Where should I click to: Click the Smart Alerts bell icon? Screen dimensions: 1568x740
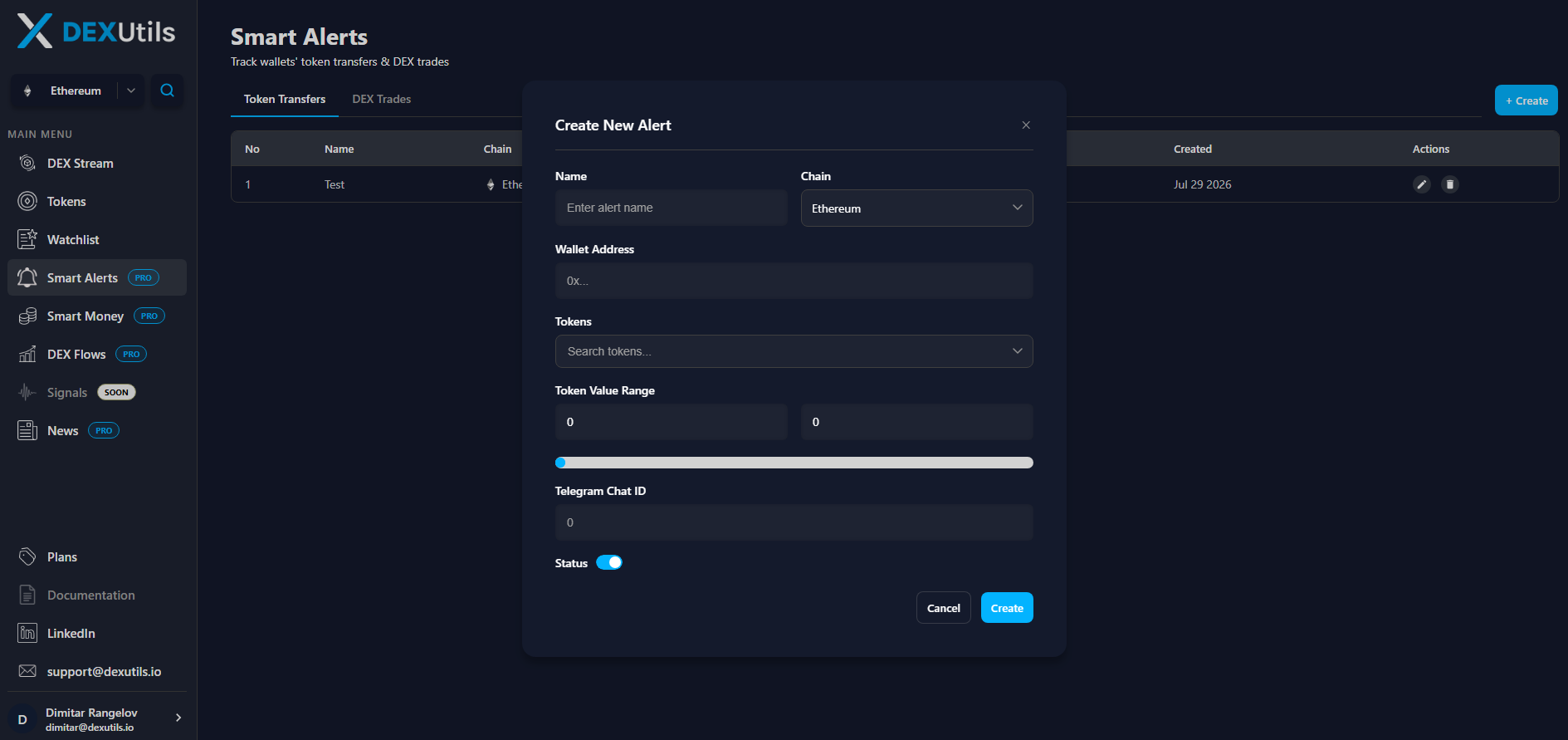(x=27, y=277)
